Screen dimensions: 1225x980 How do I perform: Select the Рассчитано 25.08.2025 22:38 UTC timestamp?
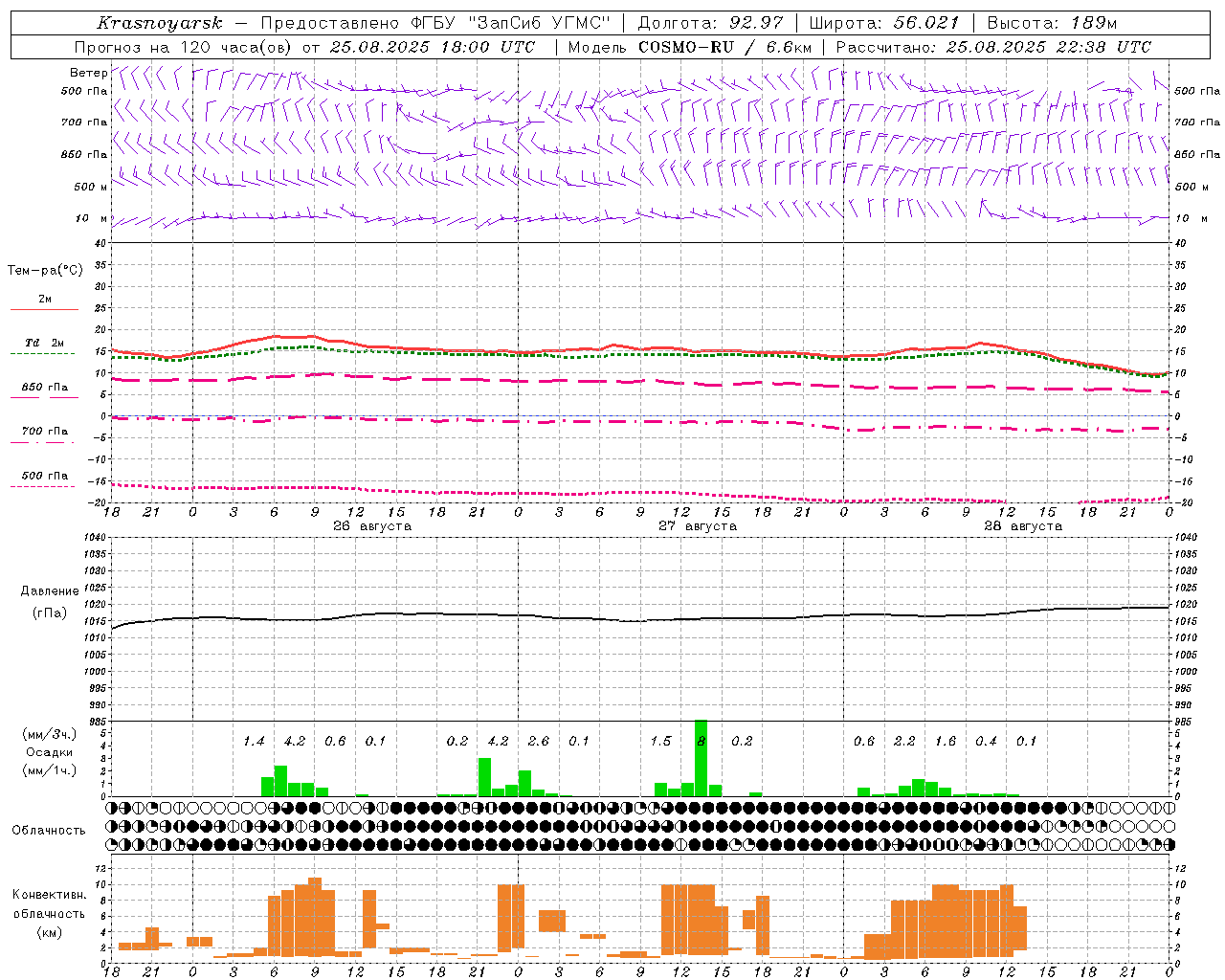(x=993, y=47)
